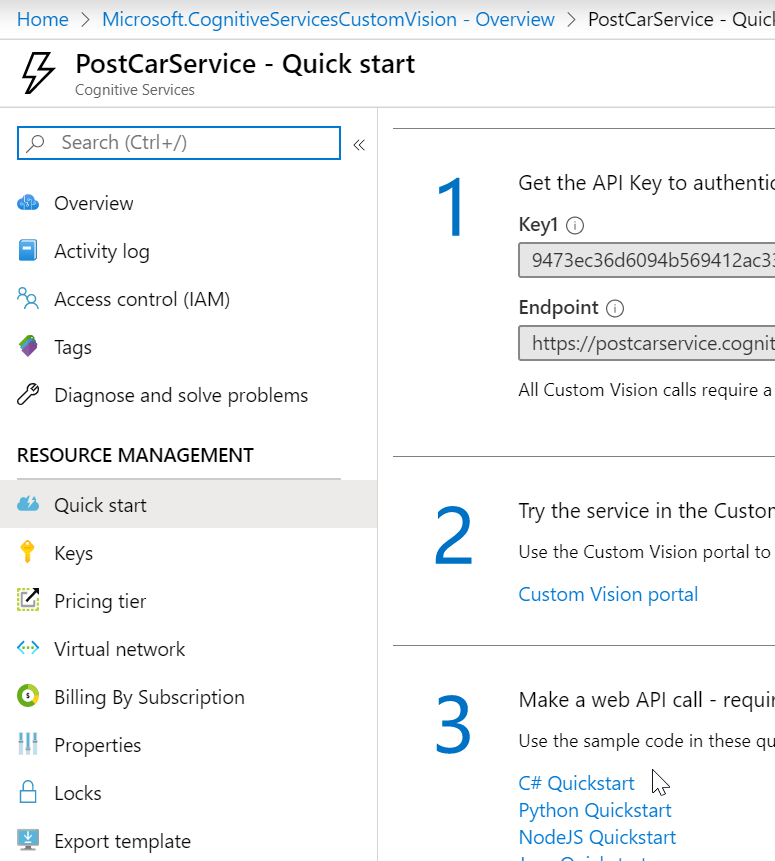Click 'Make a web API call' heading
Viewport: 775px width, 861px height.
click(646, 700)
